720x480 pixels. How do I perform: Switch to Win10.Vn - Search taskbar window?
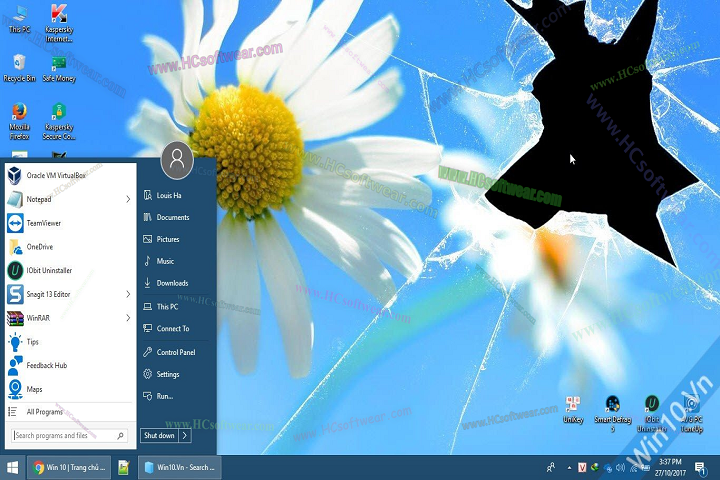(x=180, y=468)
